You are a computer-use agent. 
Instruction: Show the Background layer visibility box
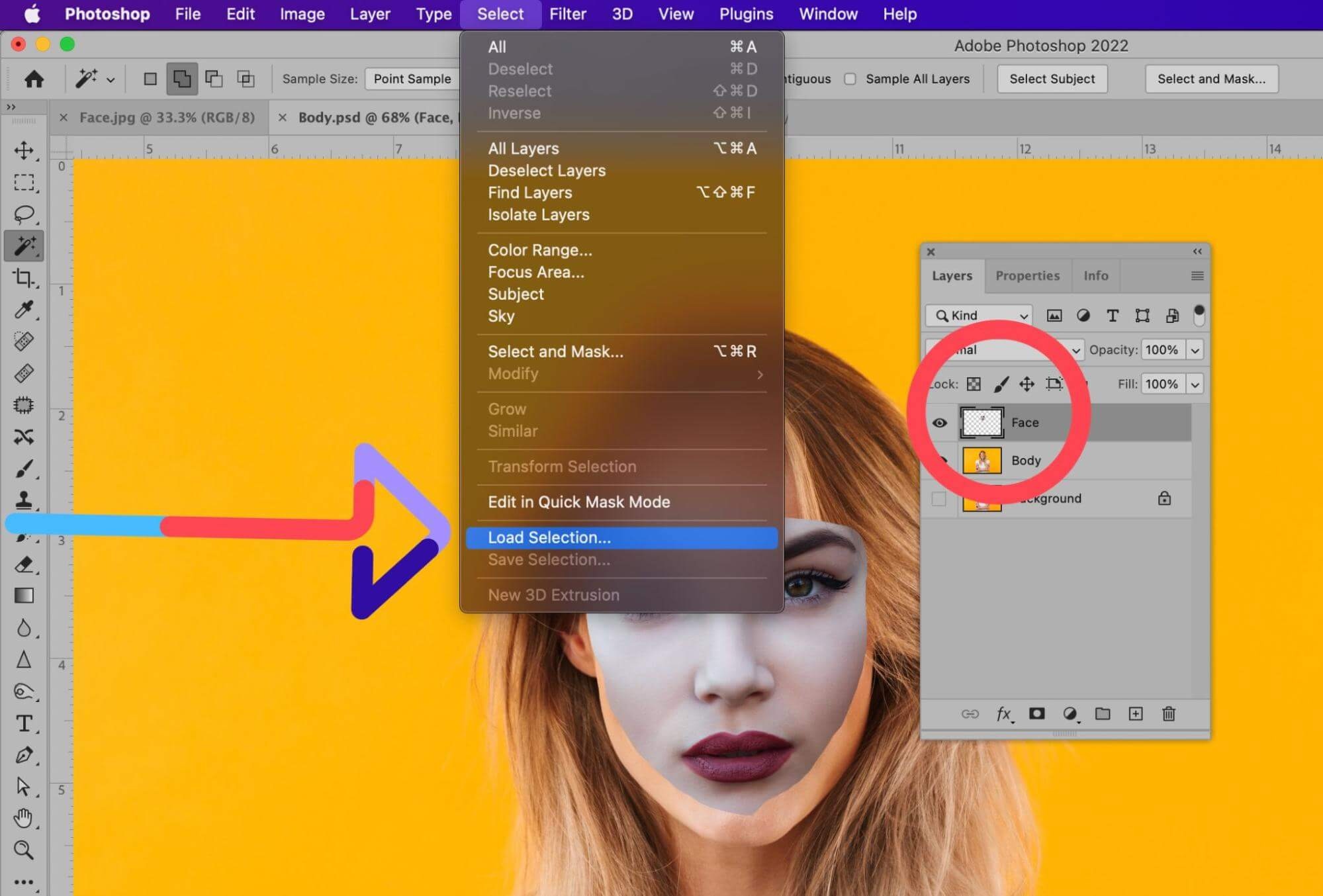pyautogui.click(x=939, y=498)
